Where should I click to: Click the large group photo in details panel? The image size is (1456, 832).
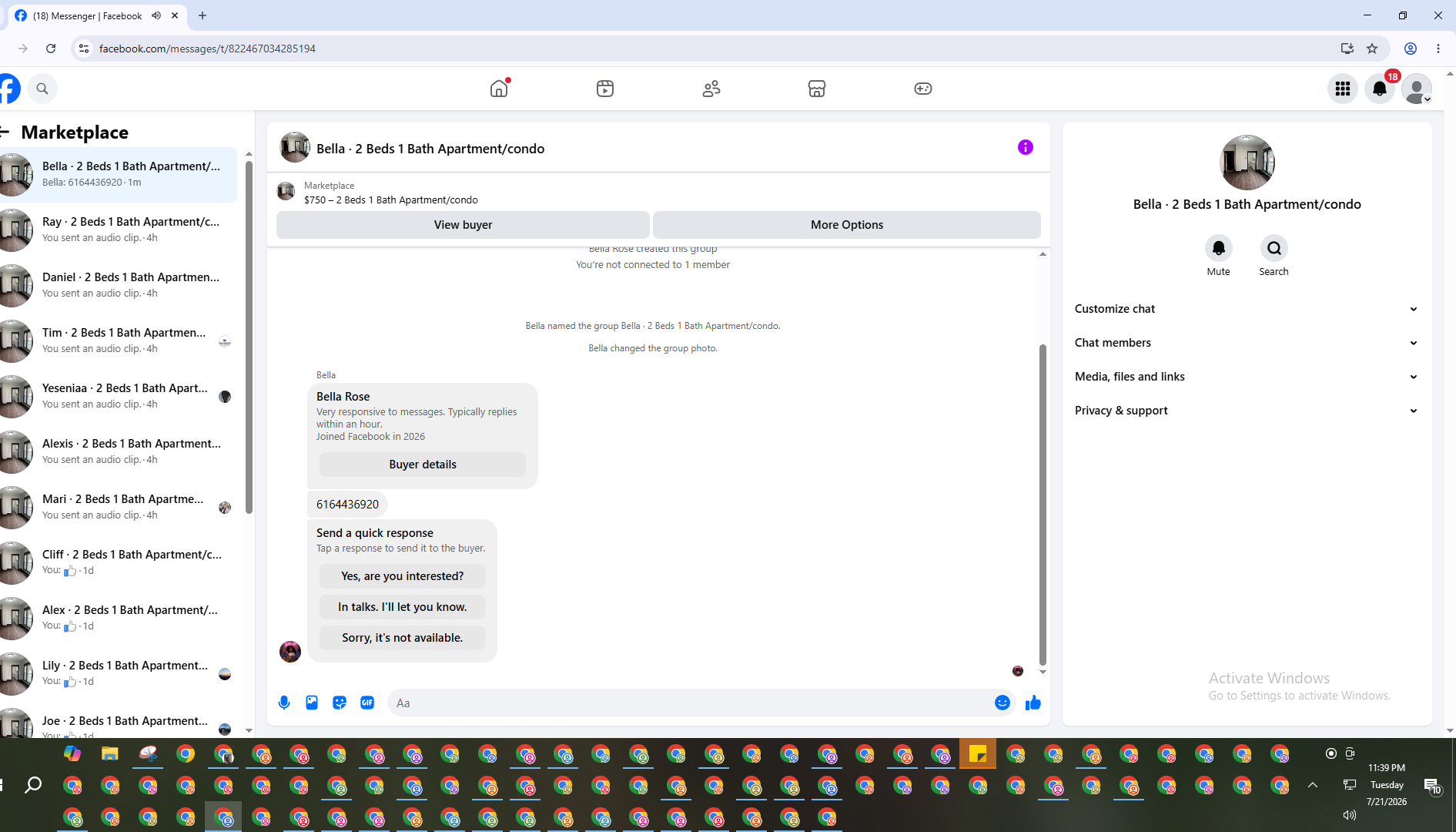[x=1247, y=163]
